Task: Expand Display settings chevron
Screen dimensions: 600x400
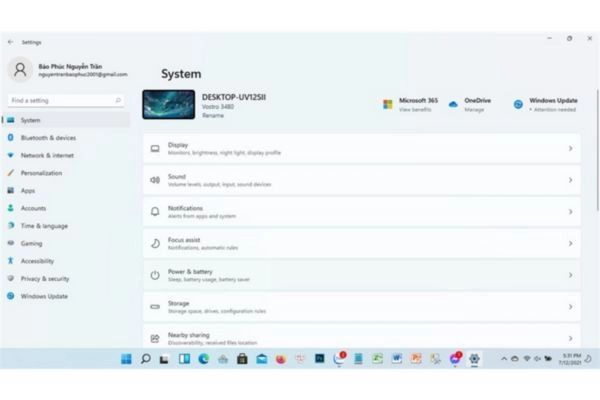Action: [570, 149]
